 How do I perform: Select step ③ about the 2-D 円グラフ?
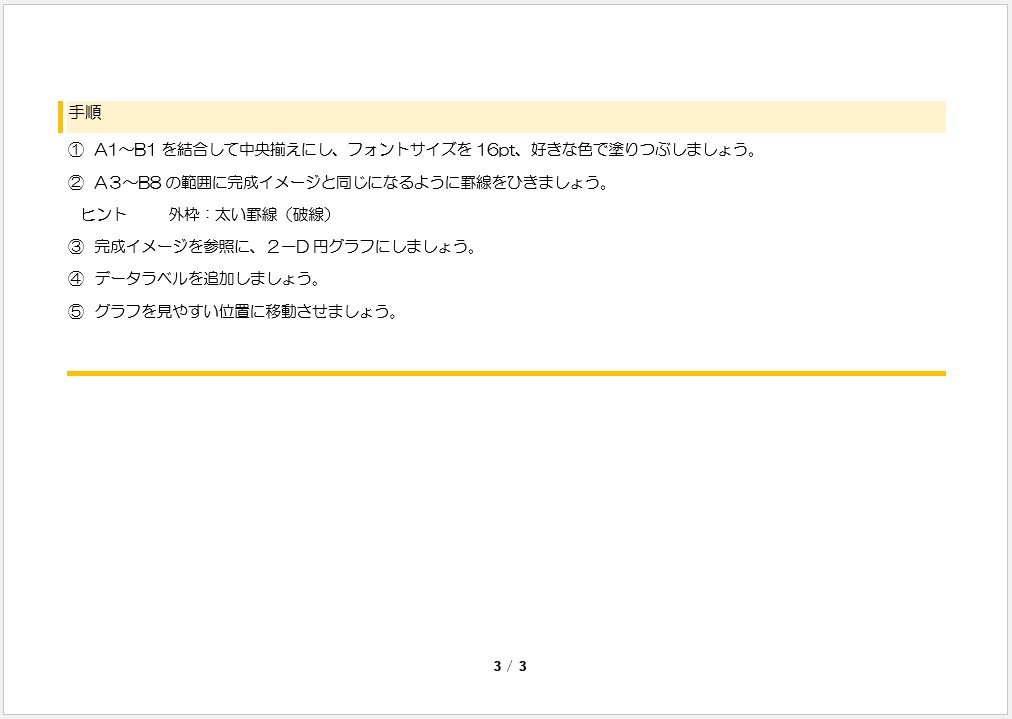coord(272,247)
